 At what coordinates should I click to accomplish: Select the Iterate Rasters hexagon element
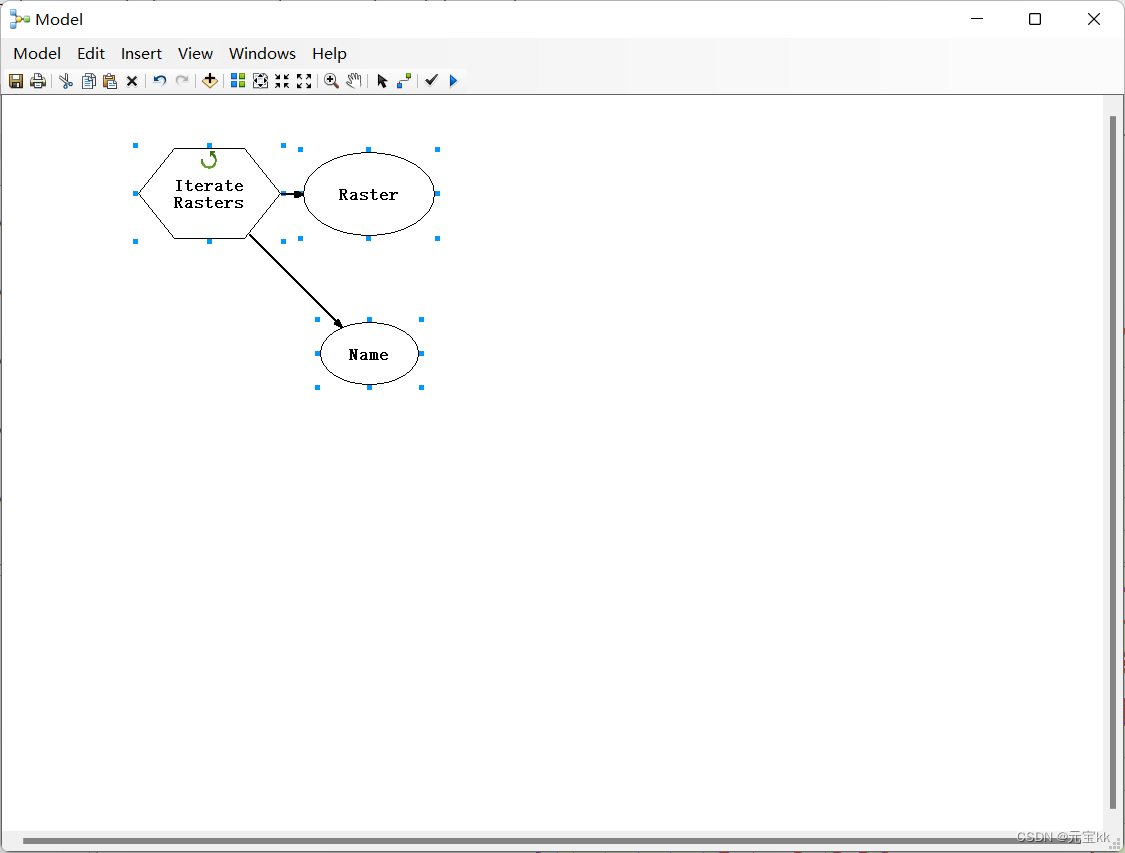click(209, 194)
